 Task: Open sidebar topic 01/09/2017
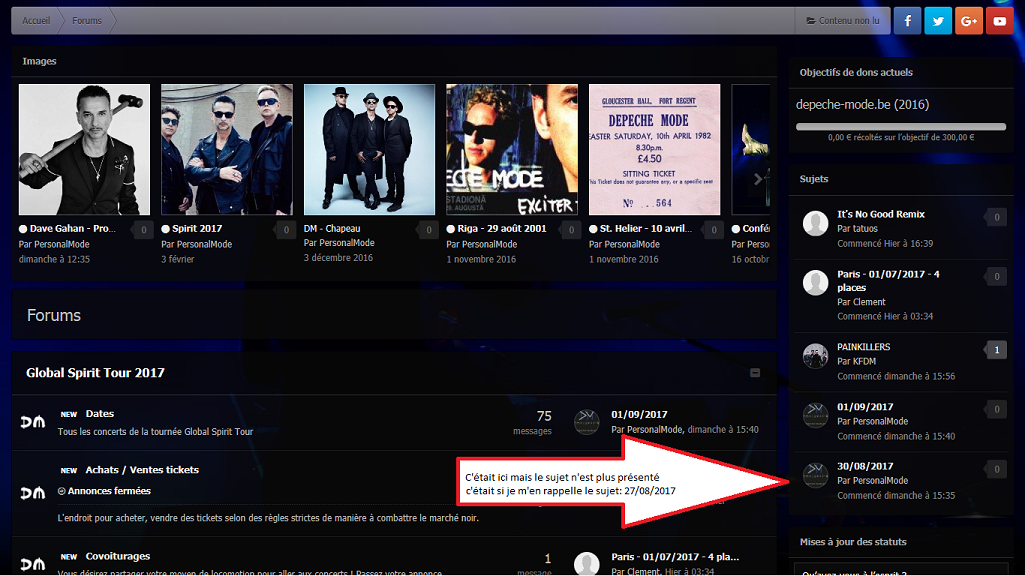tap(865, 407)
